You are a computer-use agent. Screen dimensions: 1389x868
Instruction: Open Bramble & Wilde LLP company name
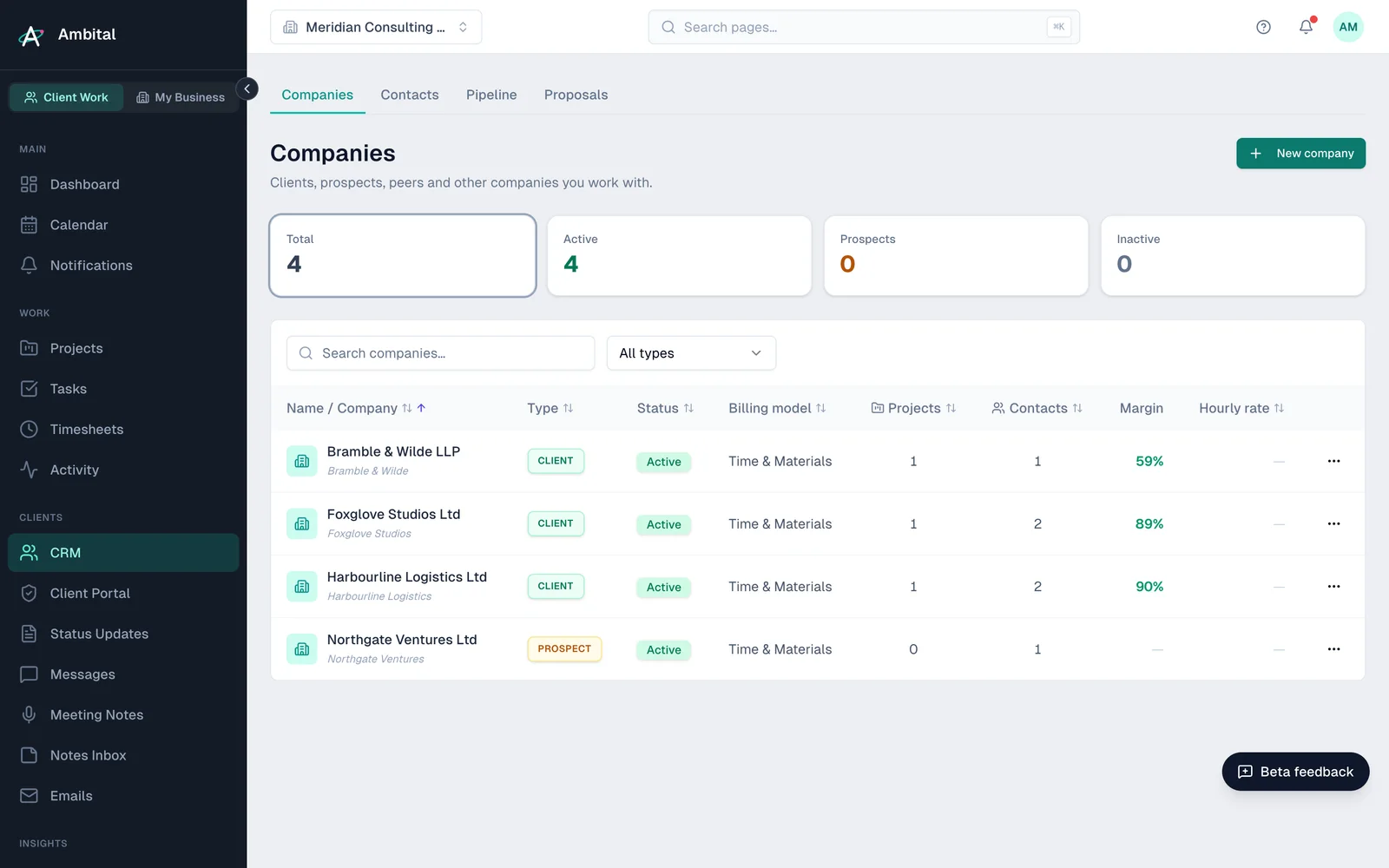[x=393, y=451]
